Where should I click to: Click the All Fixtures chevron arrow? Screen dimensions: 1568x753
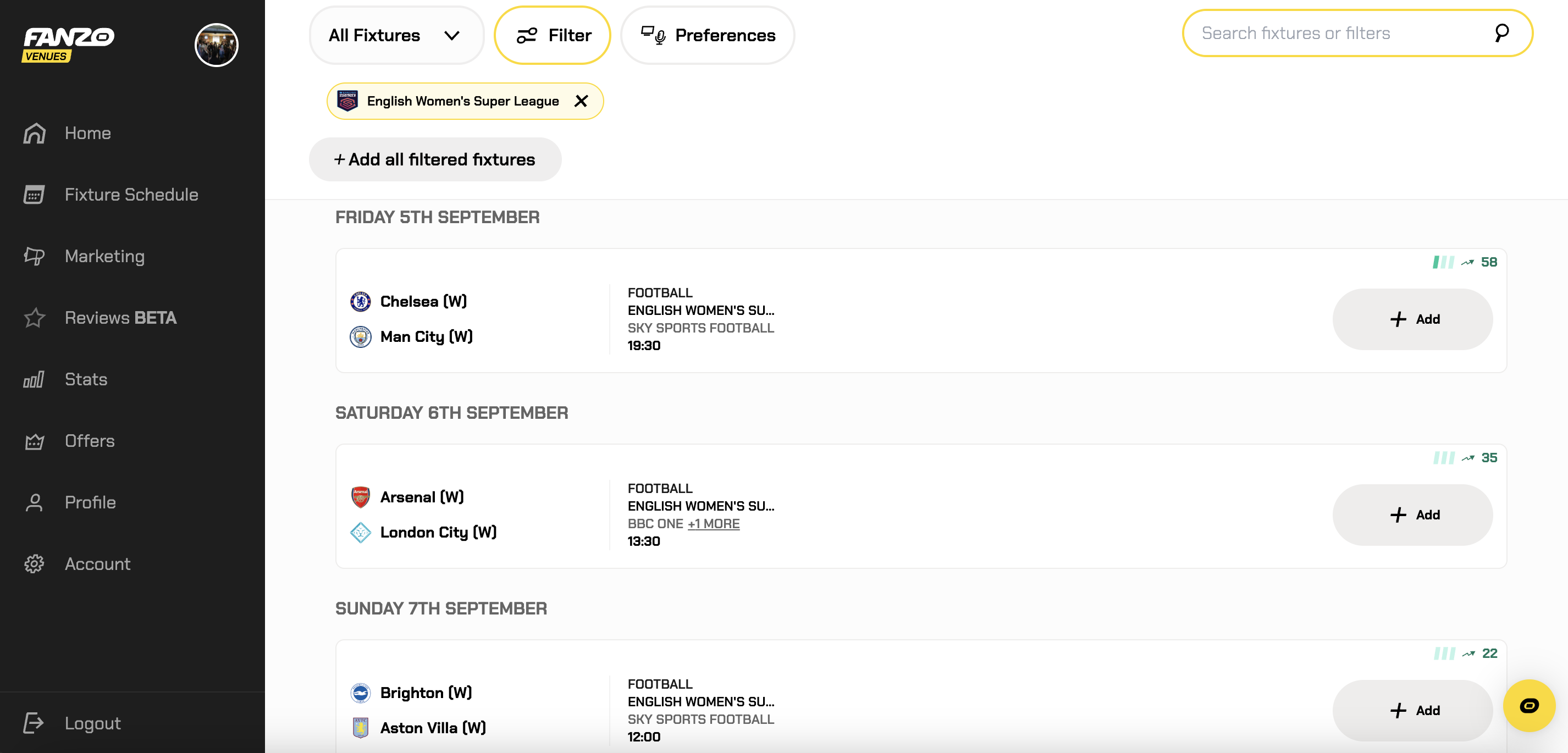[x=452, y=35]
